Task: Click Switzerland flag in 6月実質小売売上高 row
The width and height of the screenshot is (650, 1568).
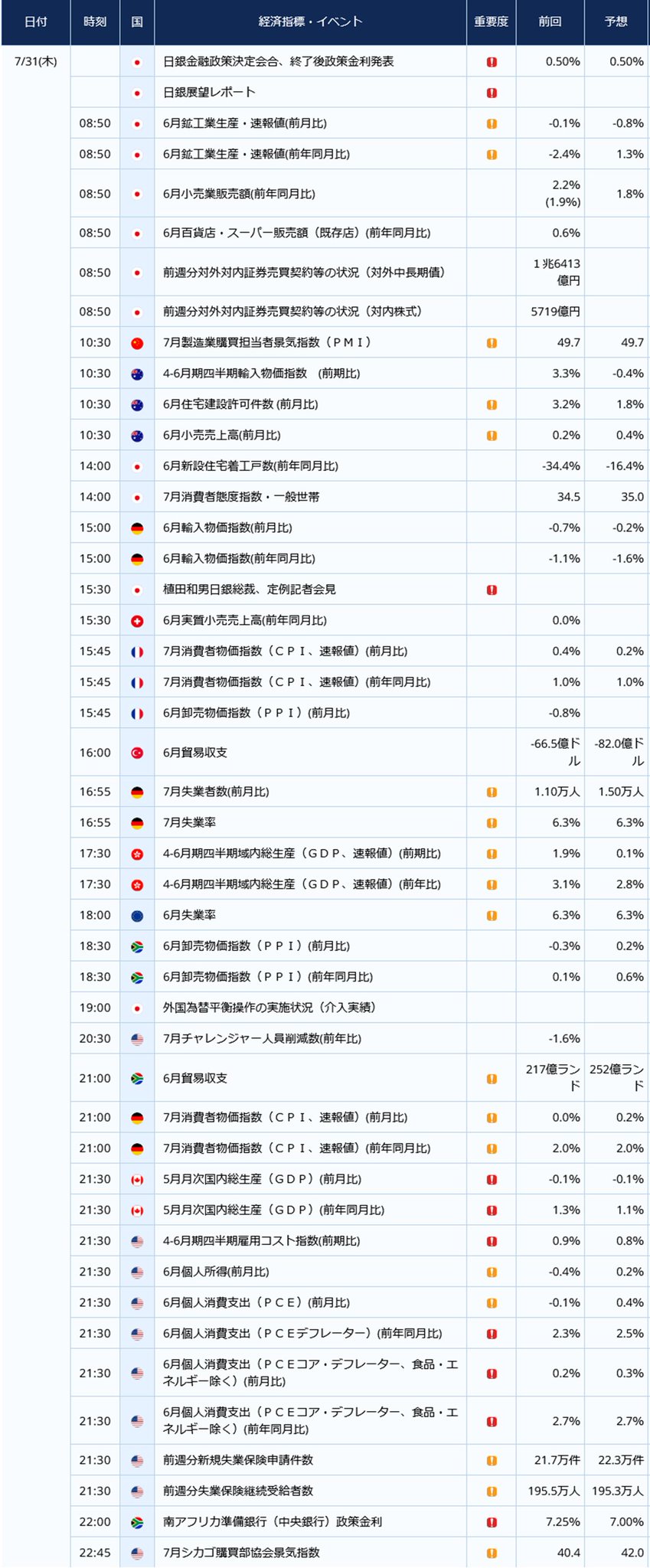Action: 137,621
